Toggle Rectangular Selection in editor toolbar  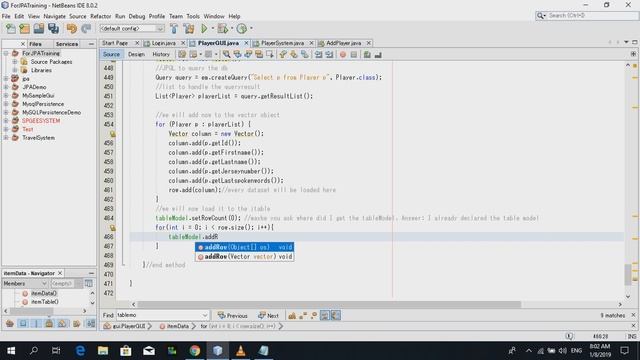click(x=270, y=54)
